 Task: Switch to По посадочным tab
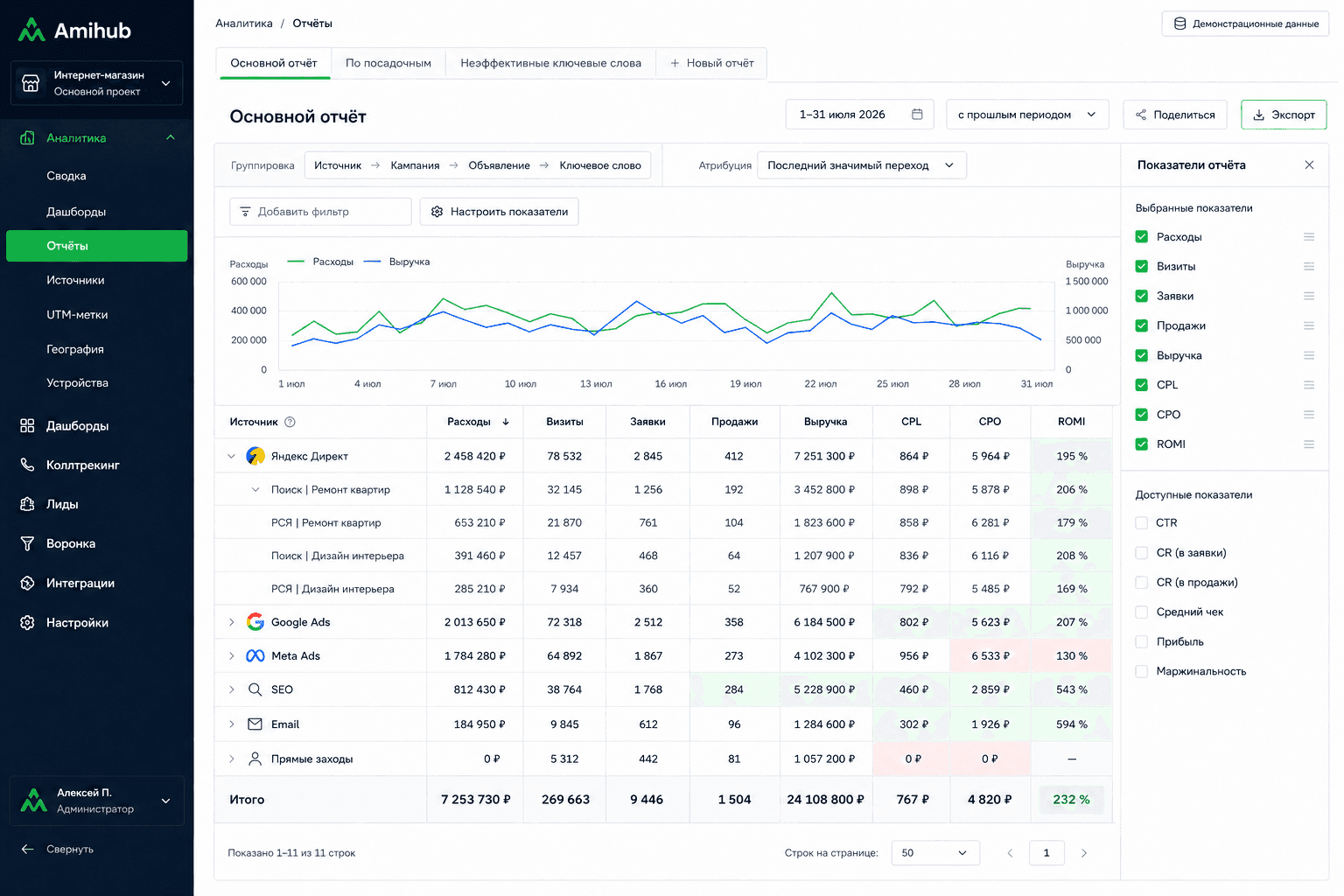coord(388,63)
